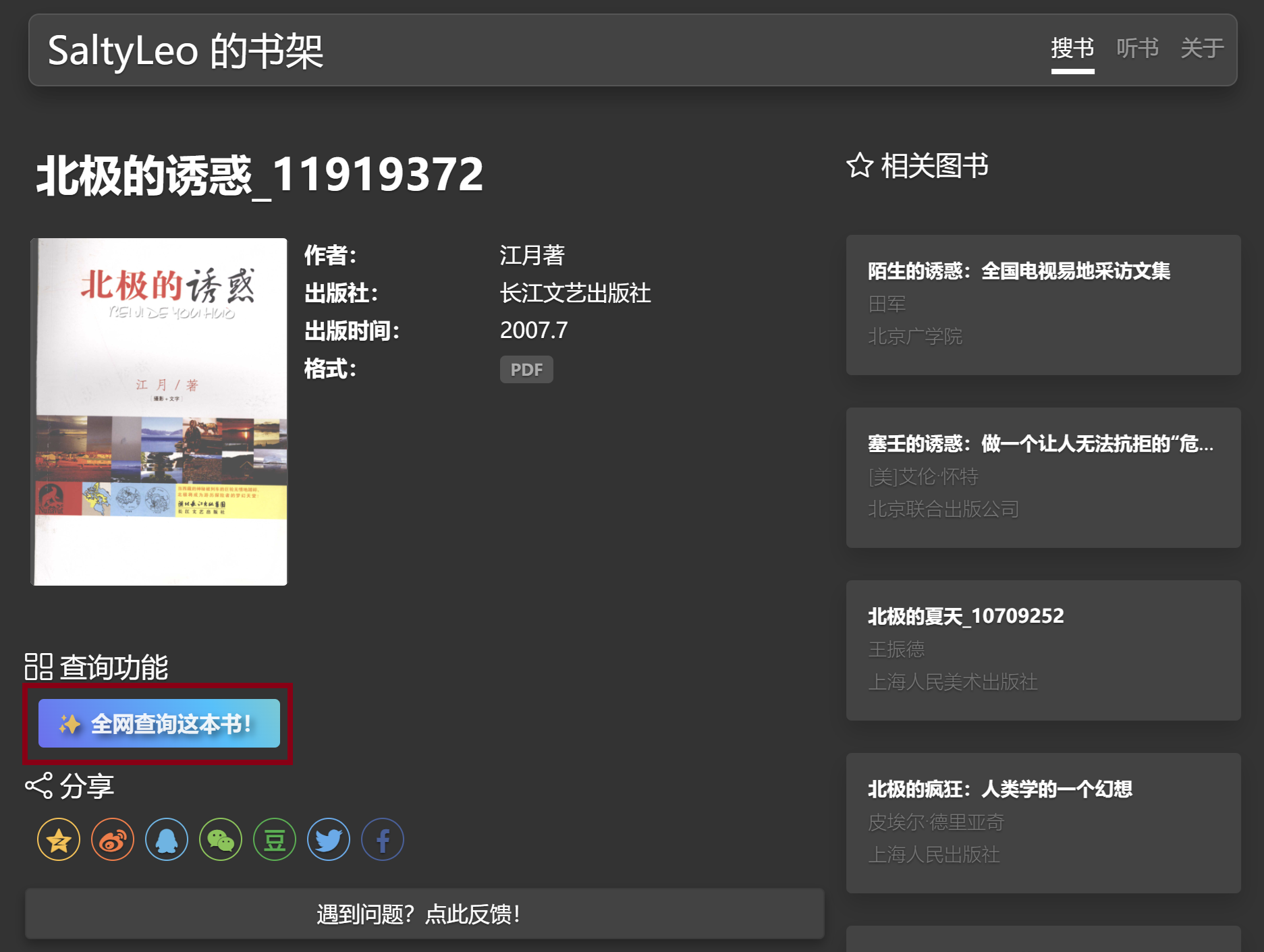
Task: Click the star icon next to 相关图书
Action: [x=860, y=165]
